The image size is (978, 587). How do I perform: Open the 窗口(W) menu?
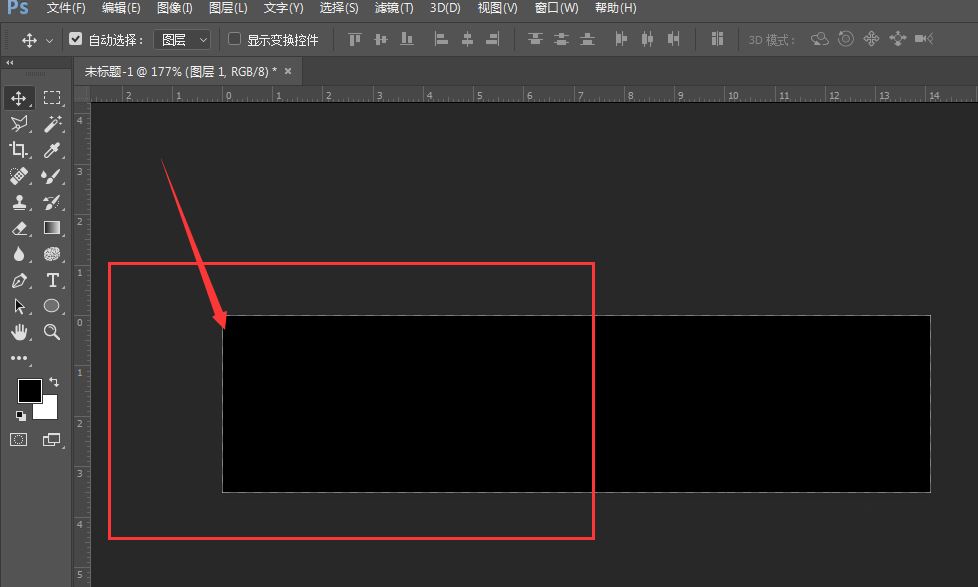[556, 8]
